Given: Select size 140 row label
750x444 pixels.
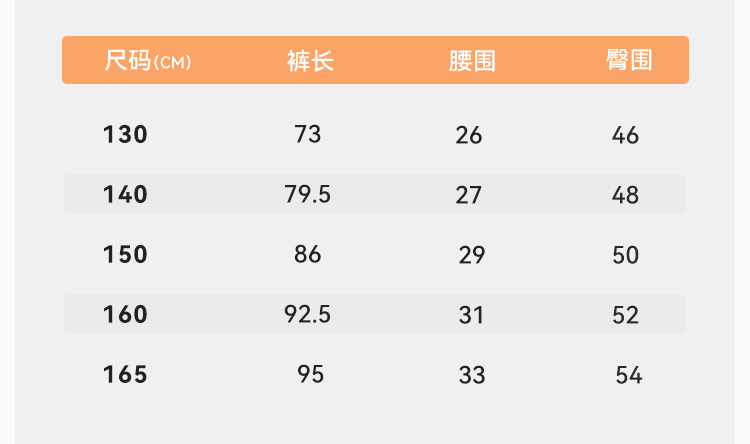Looking at the screenshot, I should (x=125, y=194).
